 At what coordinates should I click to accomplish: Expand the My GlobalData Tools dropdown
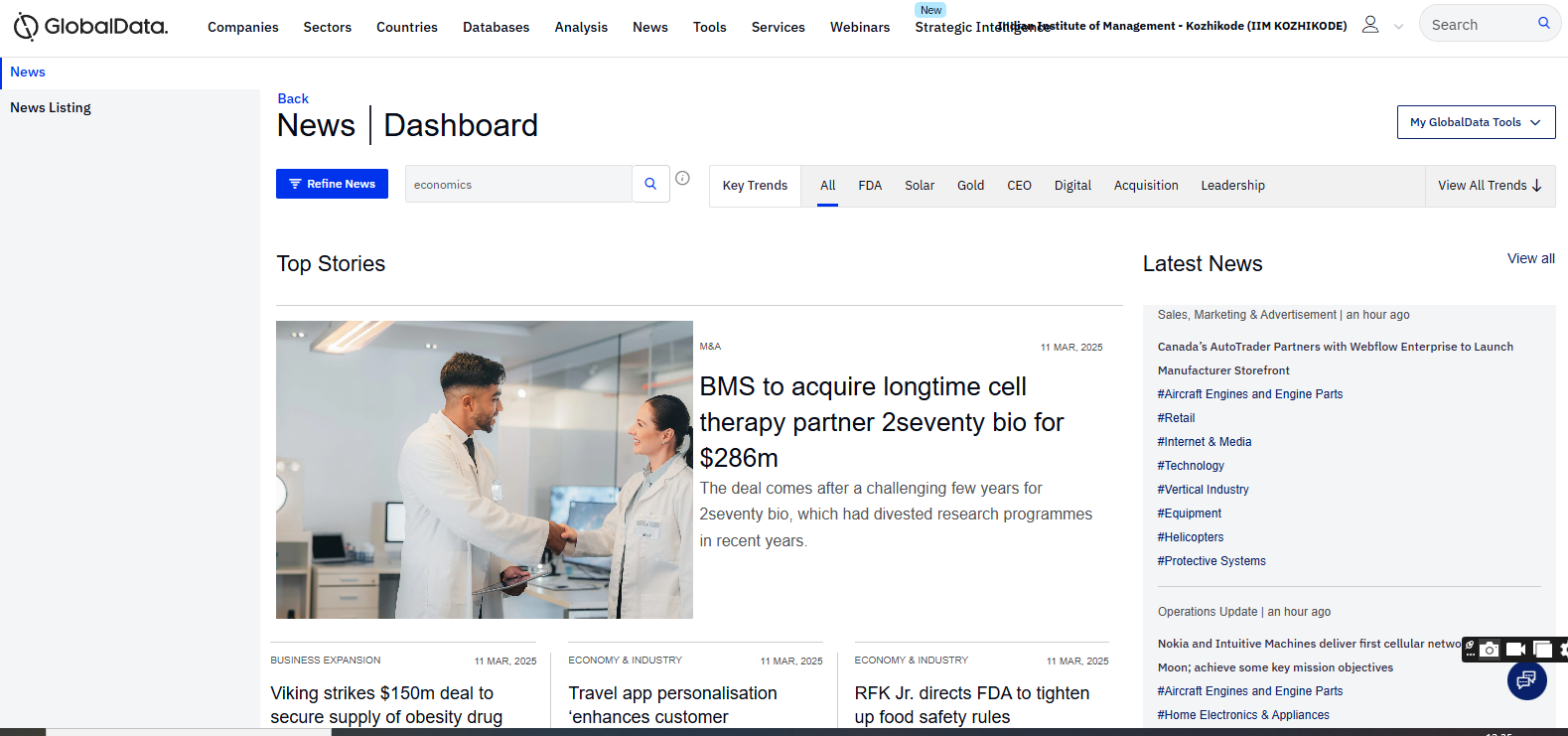1475,122
